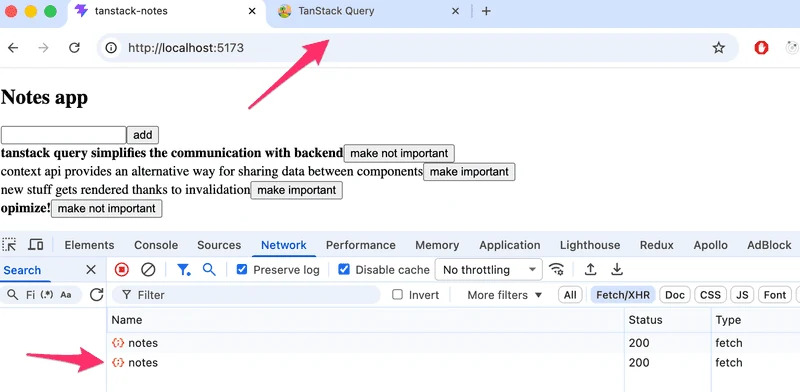800x392 pixels.
Task: Make new stuff invalidation note important
Action: [296, 190]
